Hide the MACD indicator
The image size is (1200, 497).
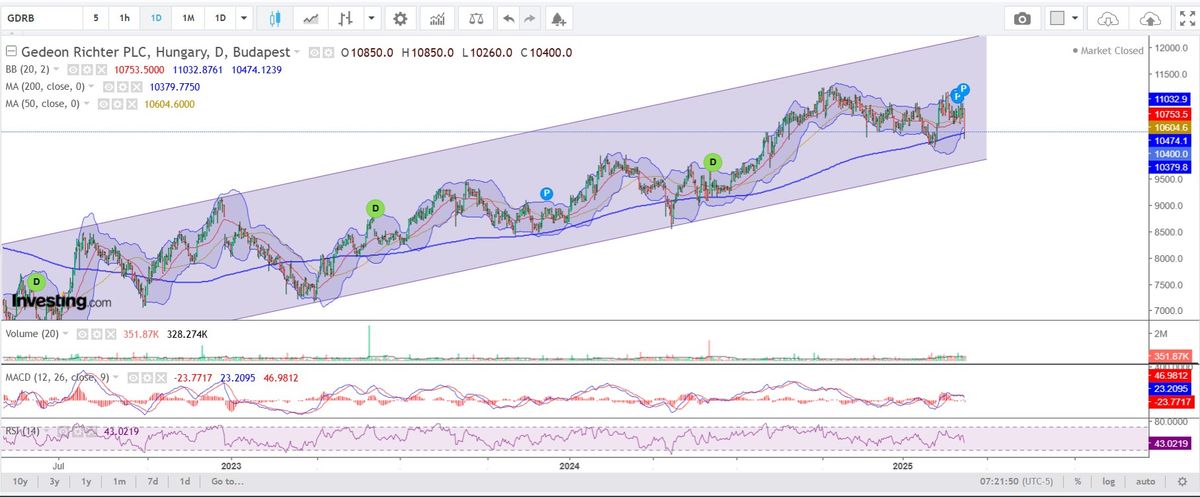pyautogui.click(x=133, y=378)
